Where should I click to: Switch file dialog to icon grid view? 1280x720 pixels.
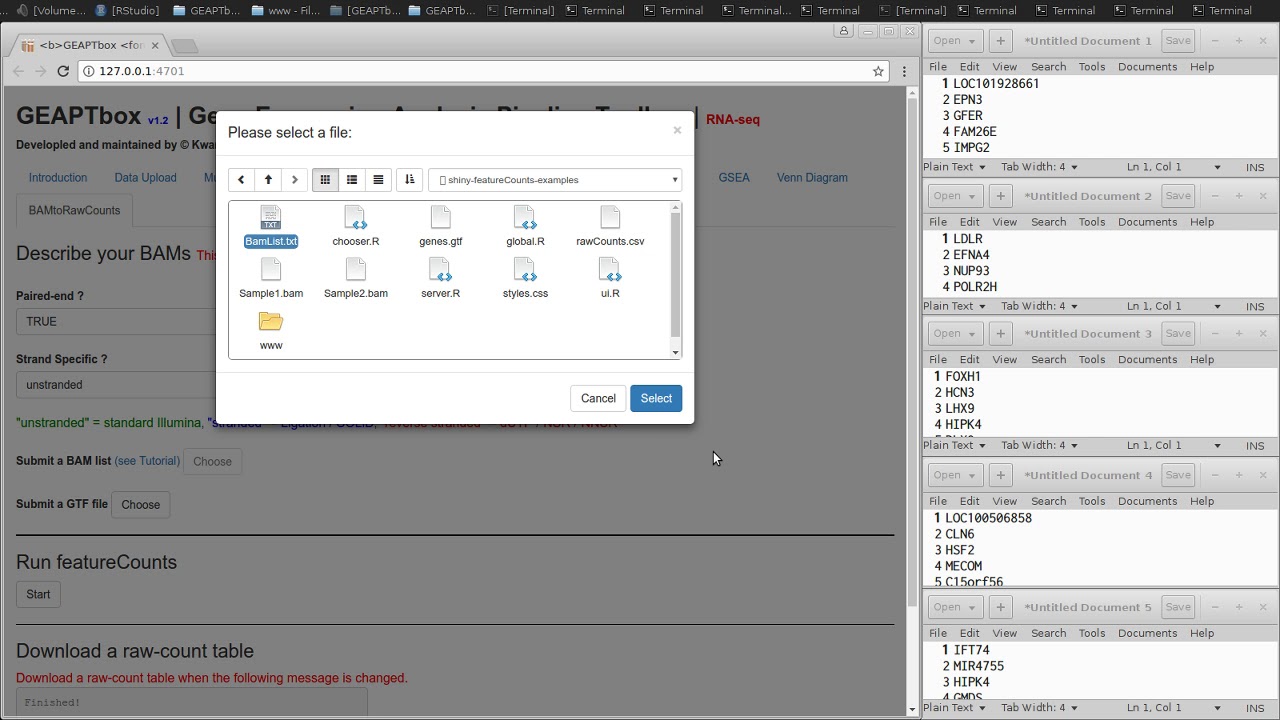(x=325, y=180)
